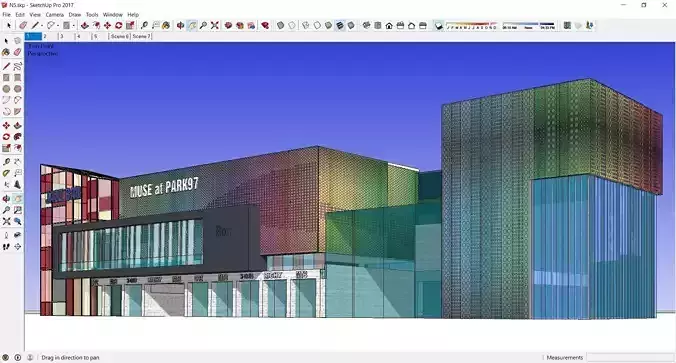The image size is (676, 363).
Task: Switch to the Front view house icon
Action: pos(389,26)
